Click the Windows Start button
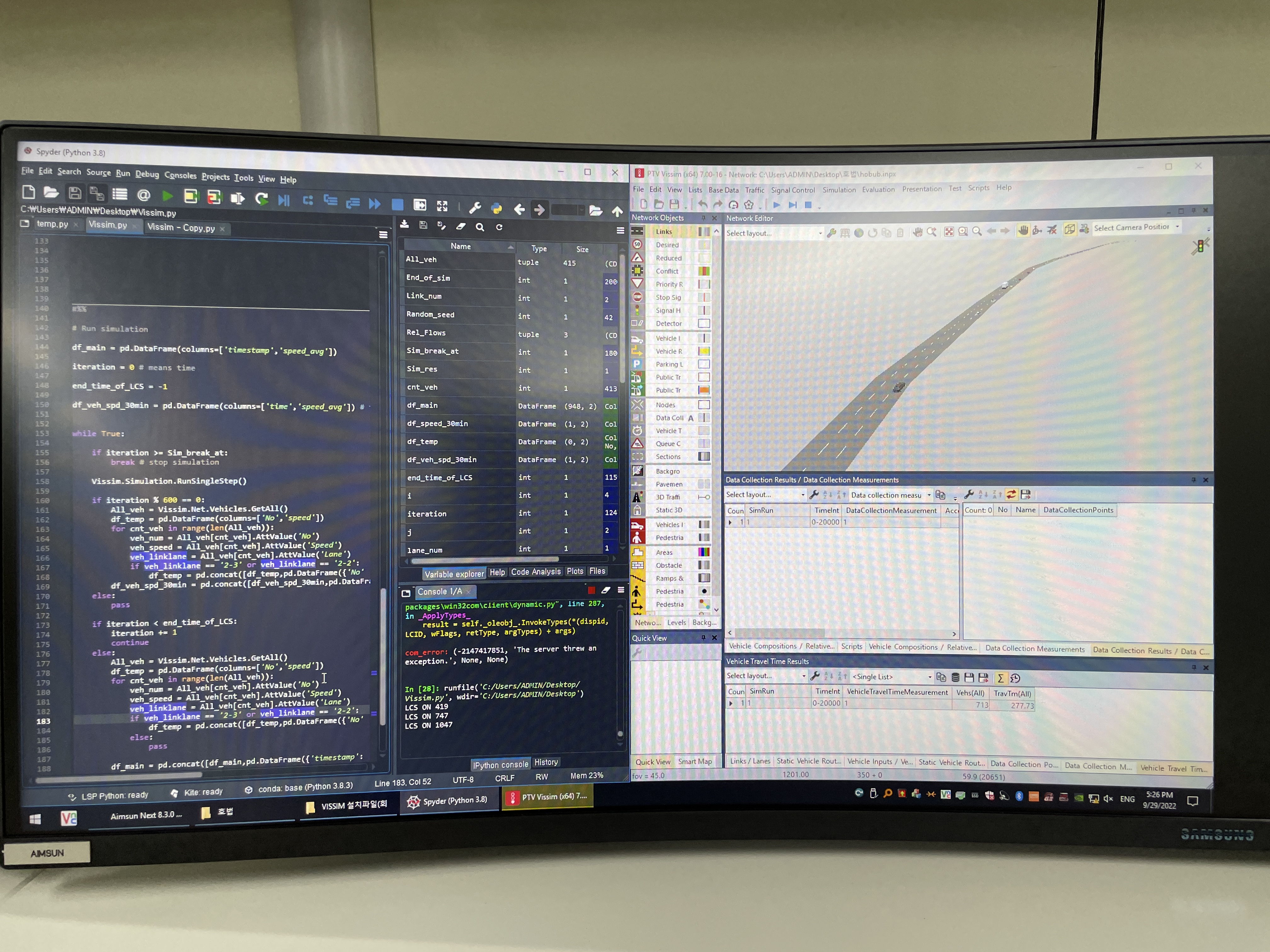 click(35, 819)
